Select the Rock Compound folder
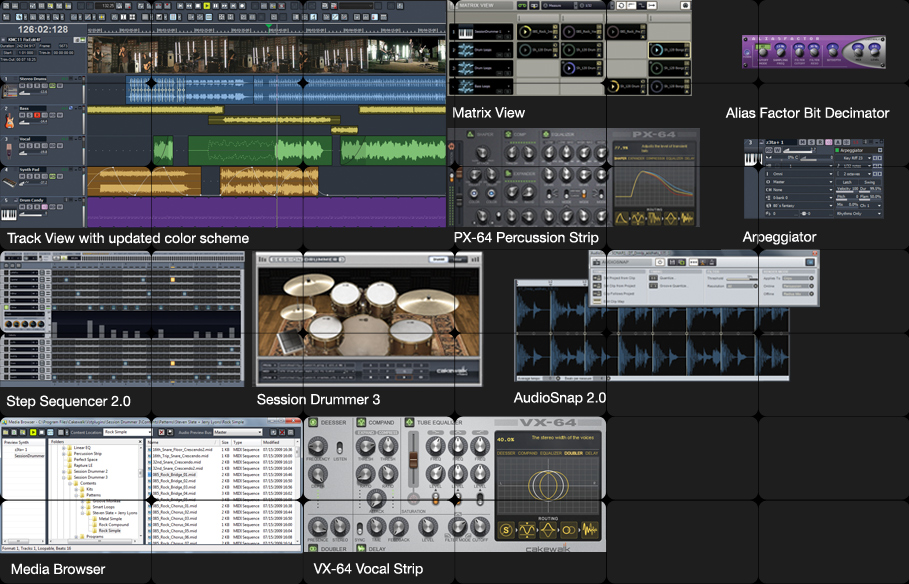Image resolution: width=909 pixels, height=584 pixels. click(114, 524)
